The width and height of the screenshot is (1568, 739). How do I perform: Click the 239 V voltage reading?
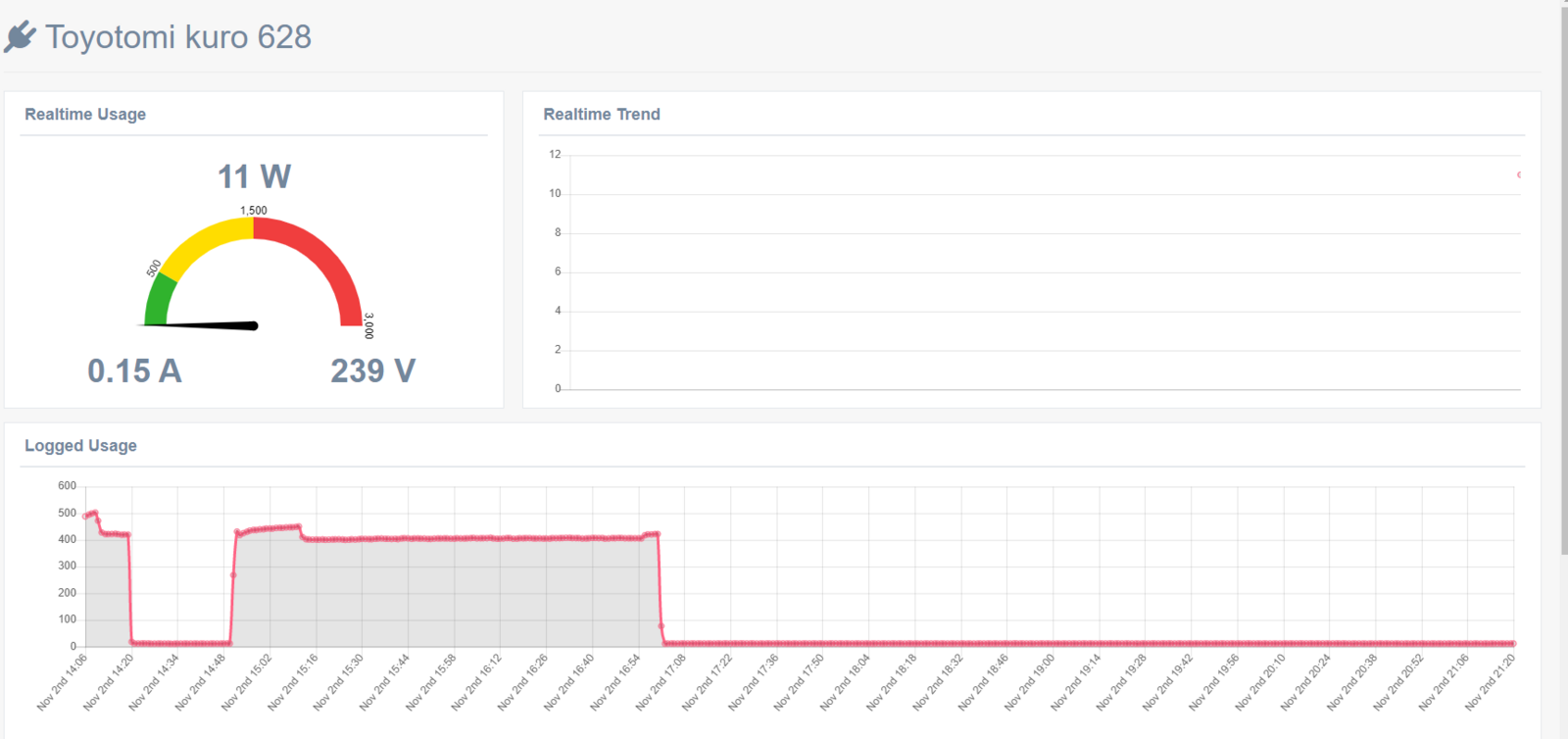(372, 370)
